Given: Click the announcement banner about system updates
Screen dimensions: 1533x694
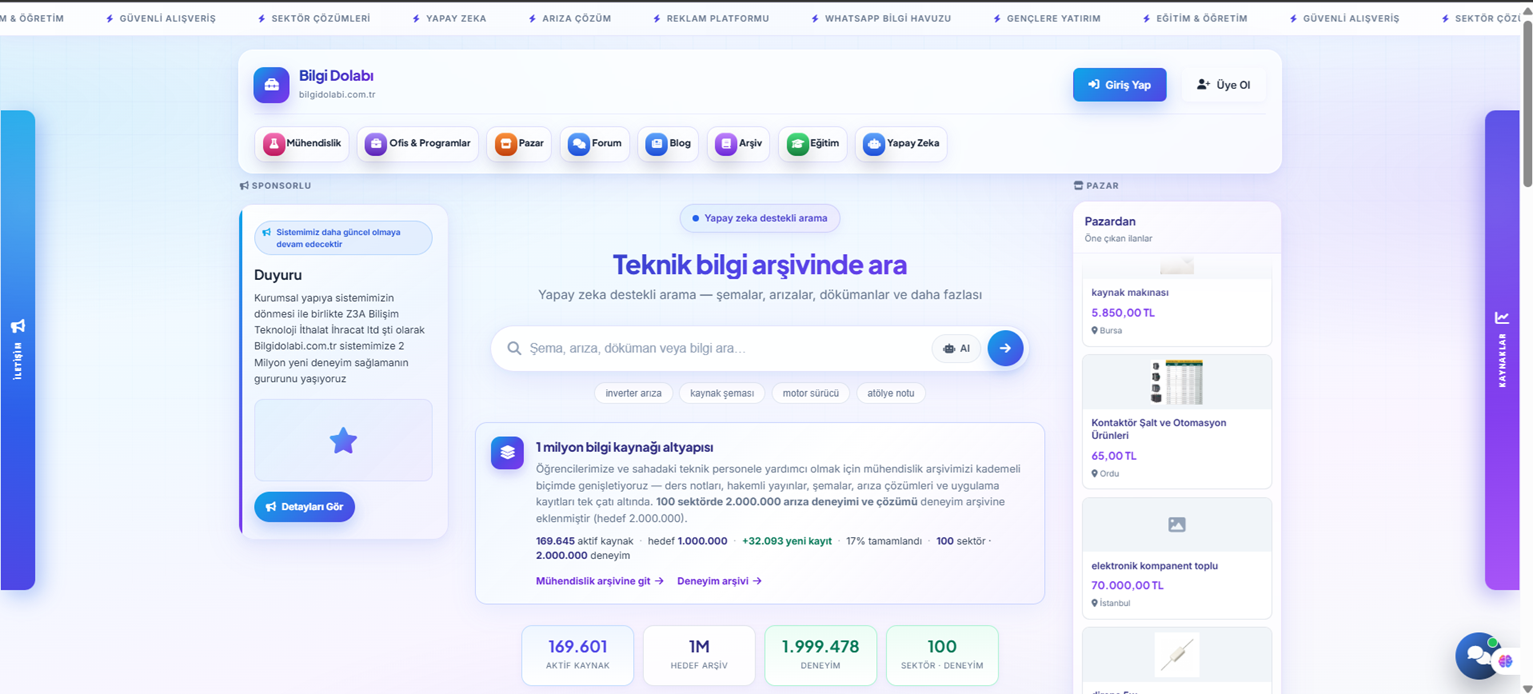Looking at the screenshot, I should click(343, 238).
